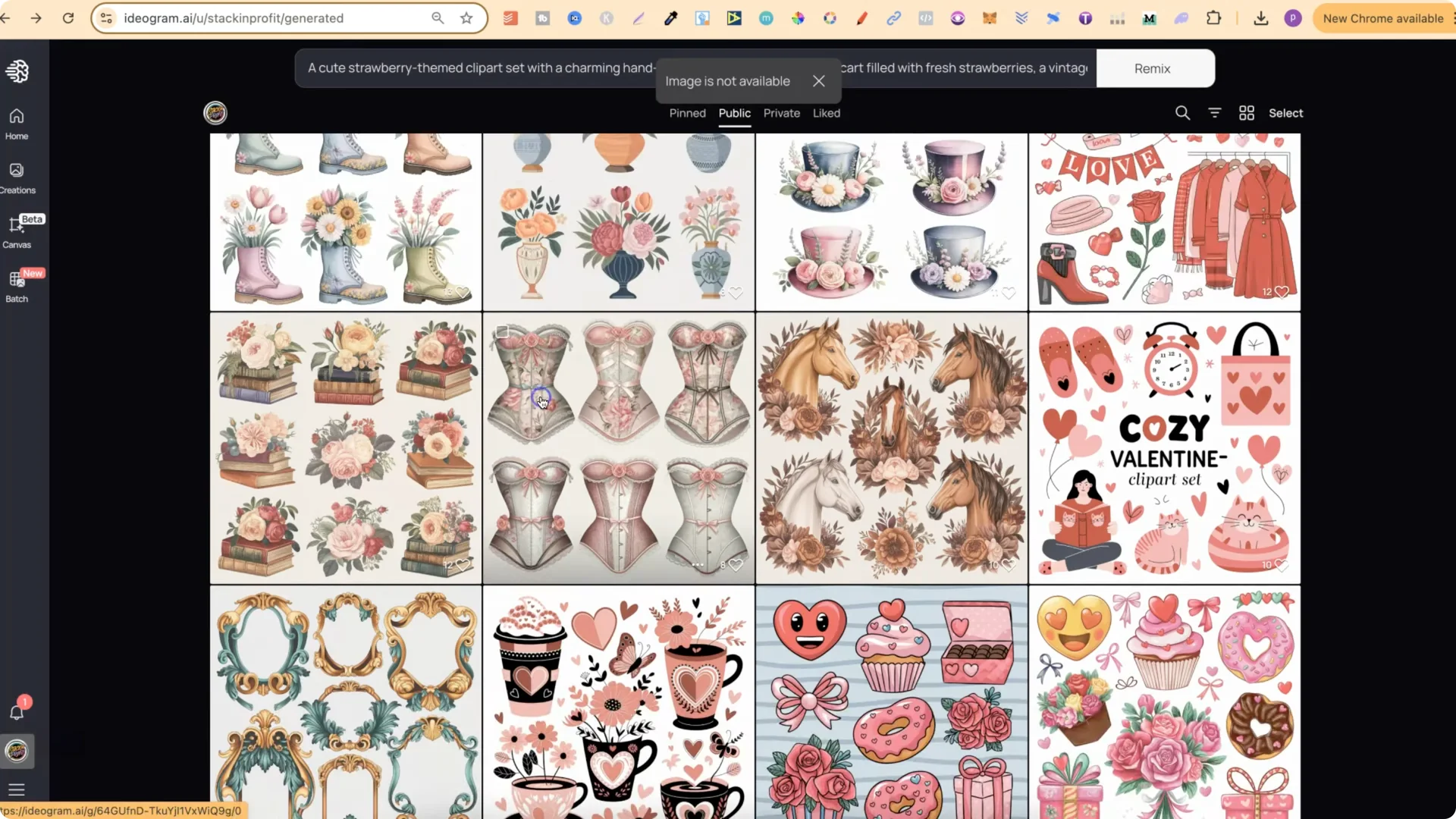Click the Remix button
Screen dimensions: 1456x819
tap(1151, 68)
